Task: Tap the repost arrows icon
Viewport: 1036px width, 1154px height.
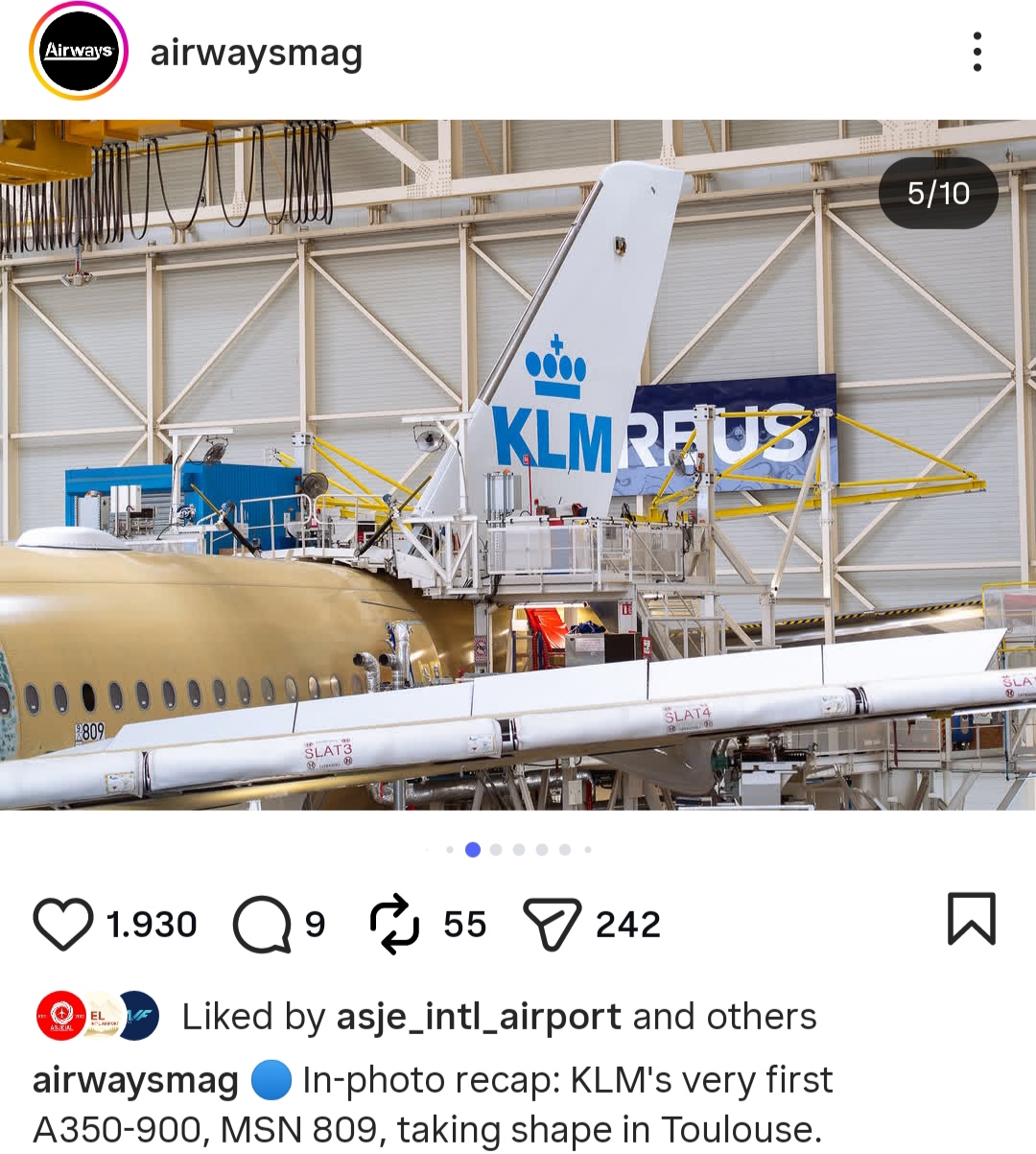Action: click(x=394, y=924)
